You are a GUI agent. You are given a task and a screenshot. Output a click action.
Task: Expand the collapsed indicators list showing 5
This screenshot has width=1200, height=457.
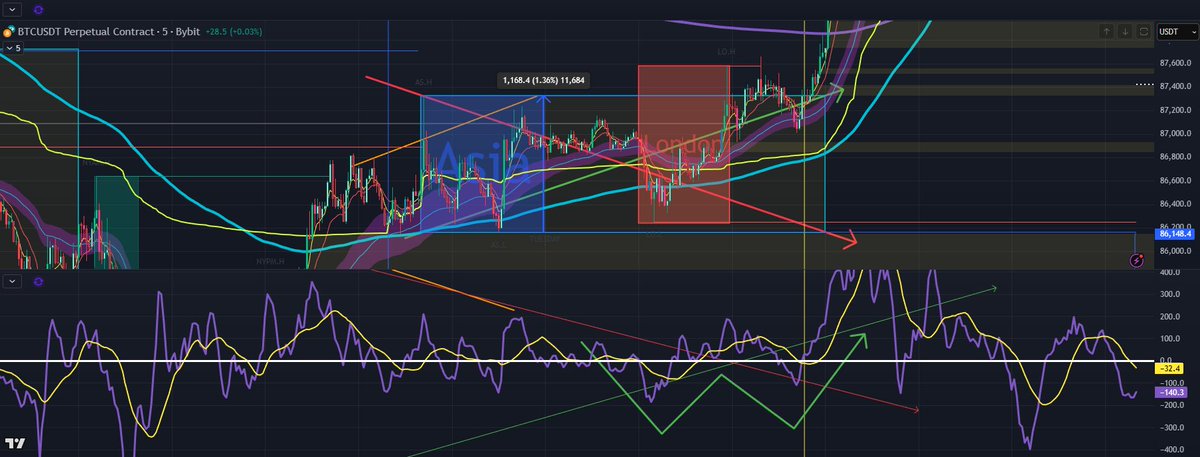pos(14,47)
